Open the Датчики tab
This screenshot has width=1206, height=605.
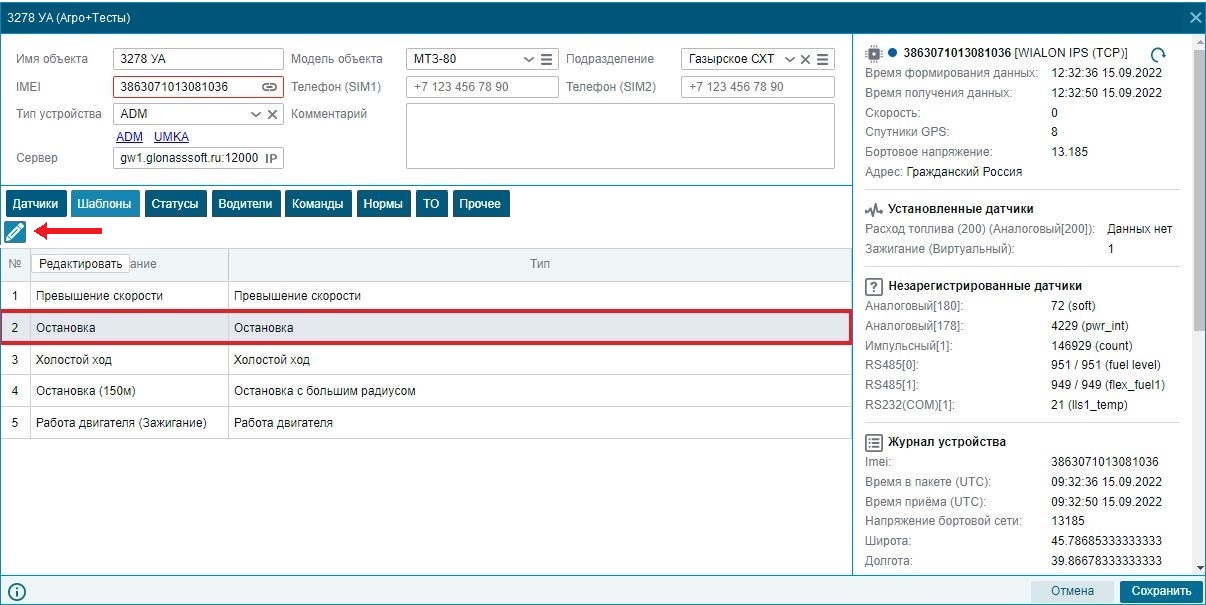(35, 203)
